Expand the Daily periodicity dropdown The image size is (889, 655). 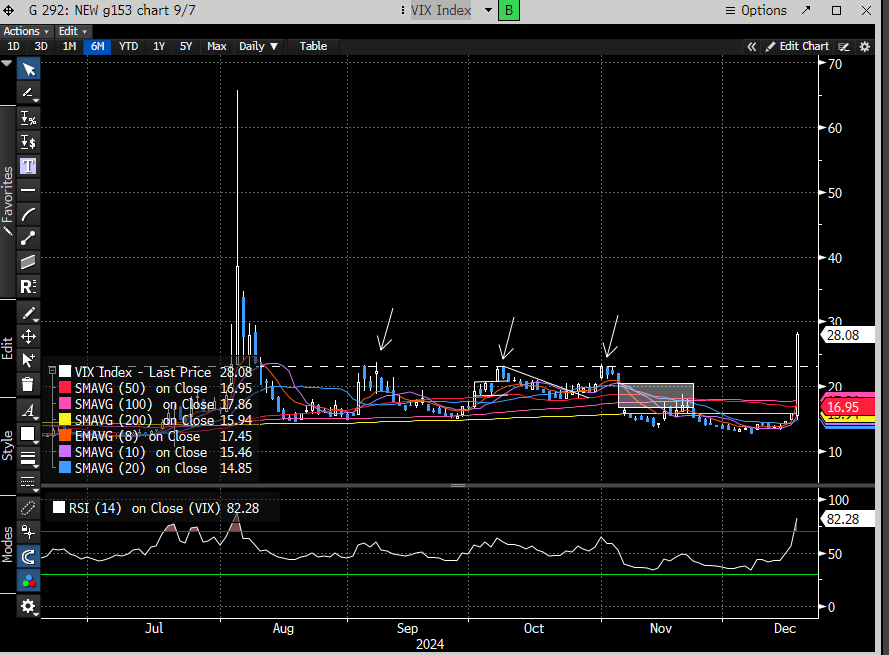[258, 46]
